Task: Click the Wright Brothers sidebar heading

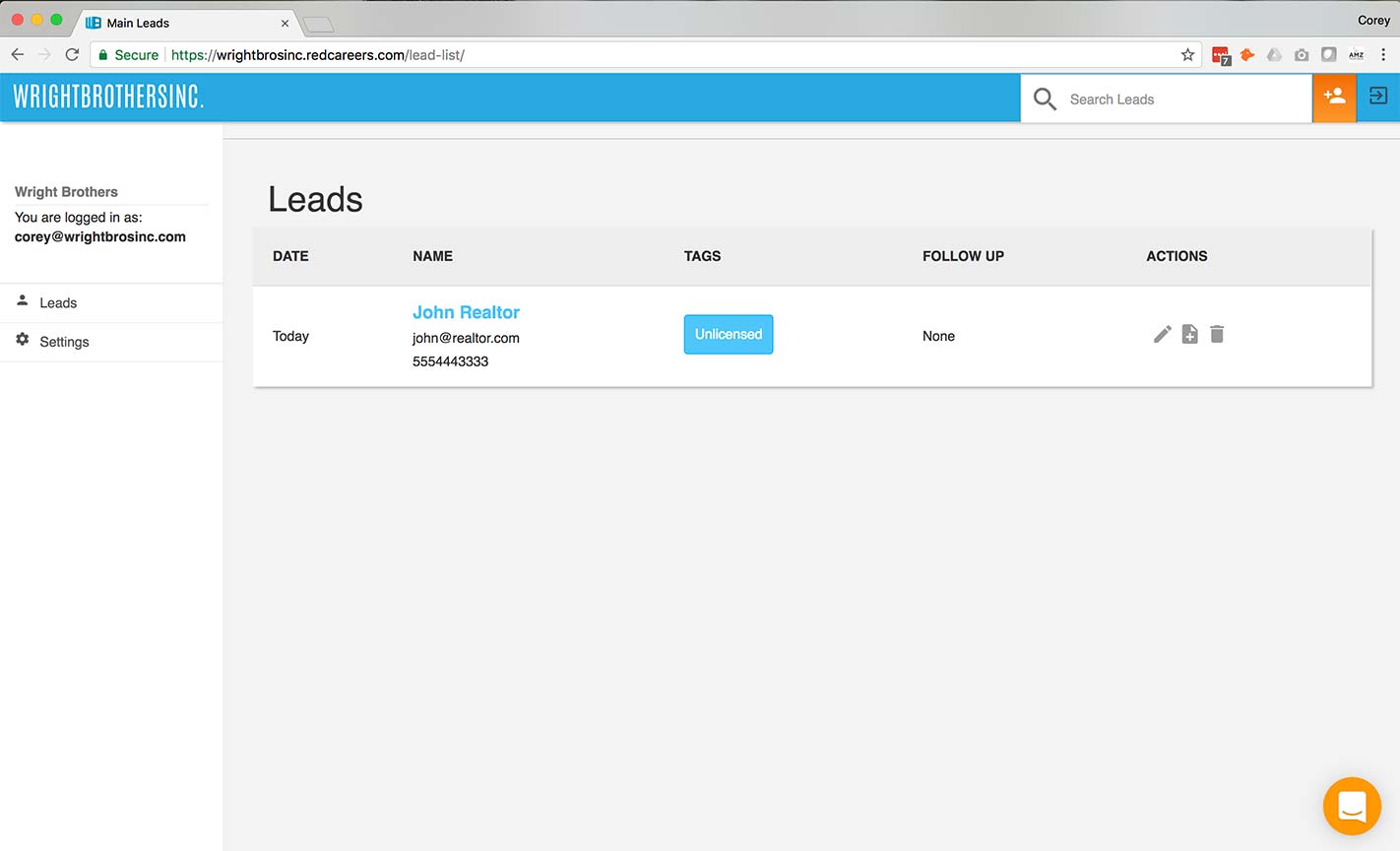Action: (x=66, y=192)
